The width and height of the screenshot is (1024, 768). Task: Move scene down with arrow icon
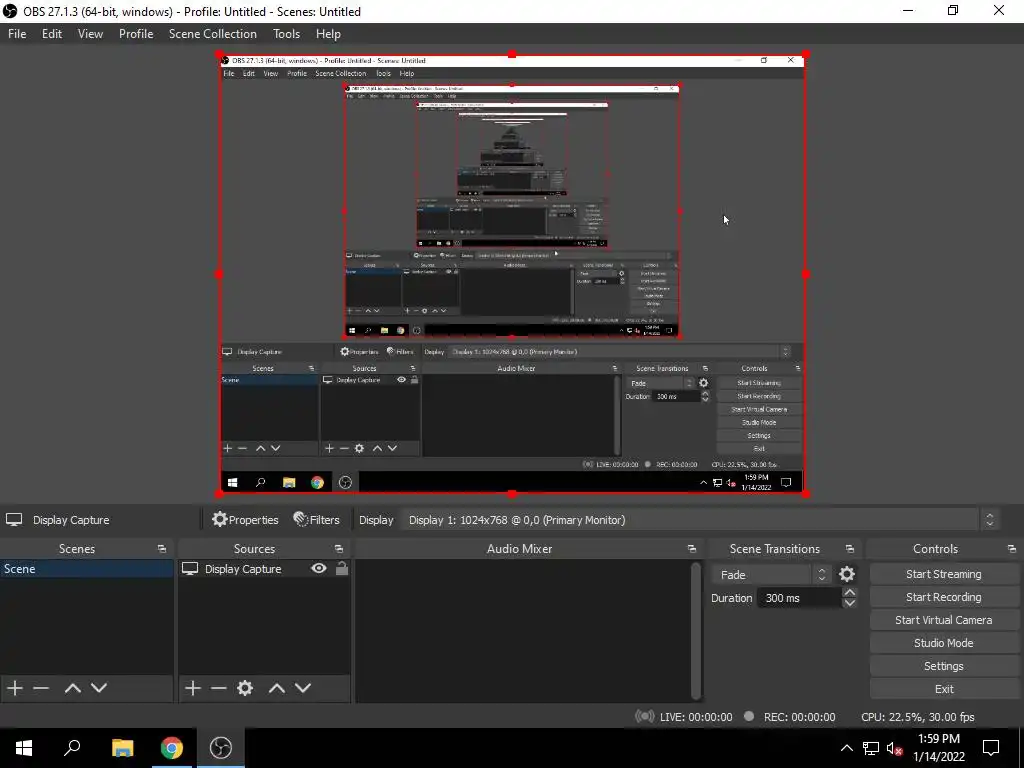(x=99, y=688)
